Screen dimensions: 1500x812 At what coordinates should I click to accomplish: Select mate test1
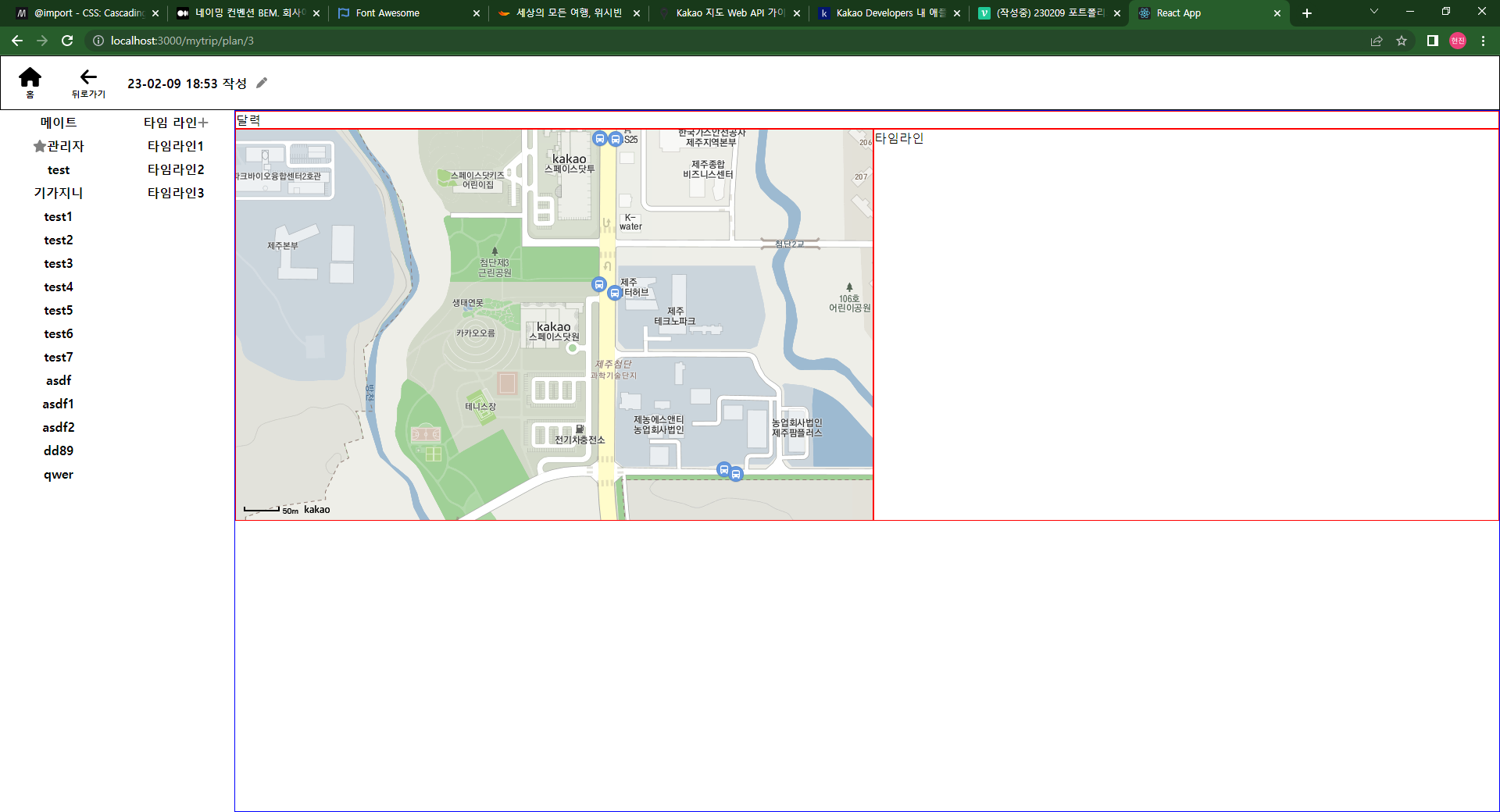pyautogui.click(x=59, y=216)
